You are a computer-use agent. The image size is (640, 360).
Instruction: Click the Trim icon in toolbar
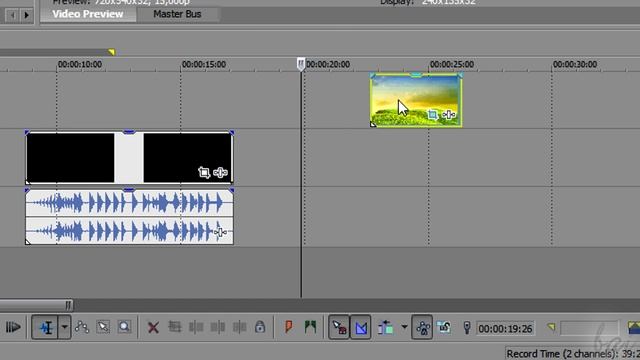click(x=175, y=327)
